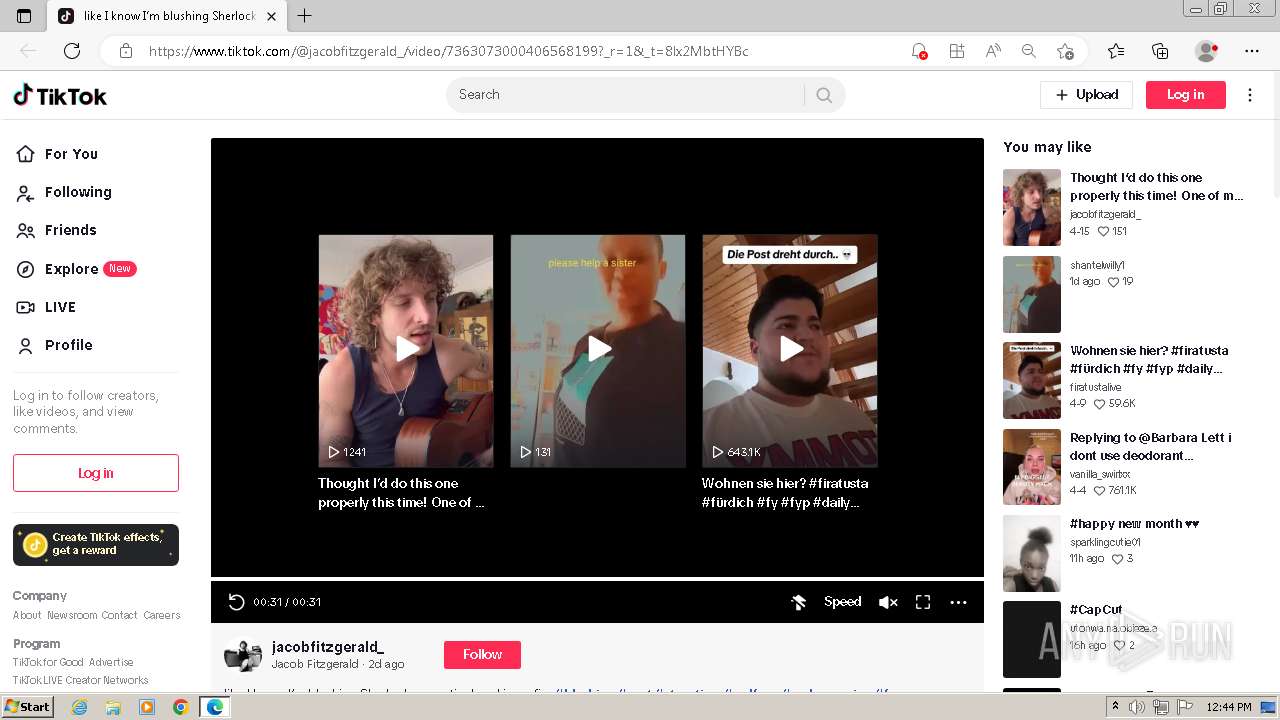Screen dimensions: 1280x720
Task: Launch Internet Explorer from the taskbar
Action: [80, 707]
